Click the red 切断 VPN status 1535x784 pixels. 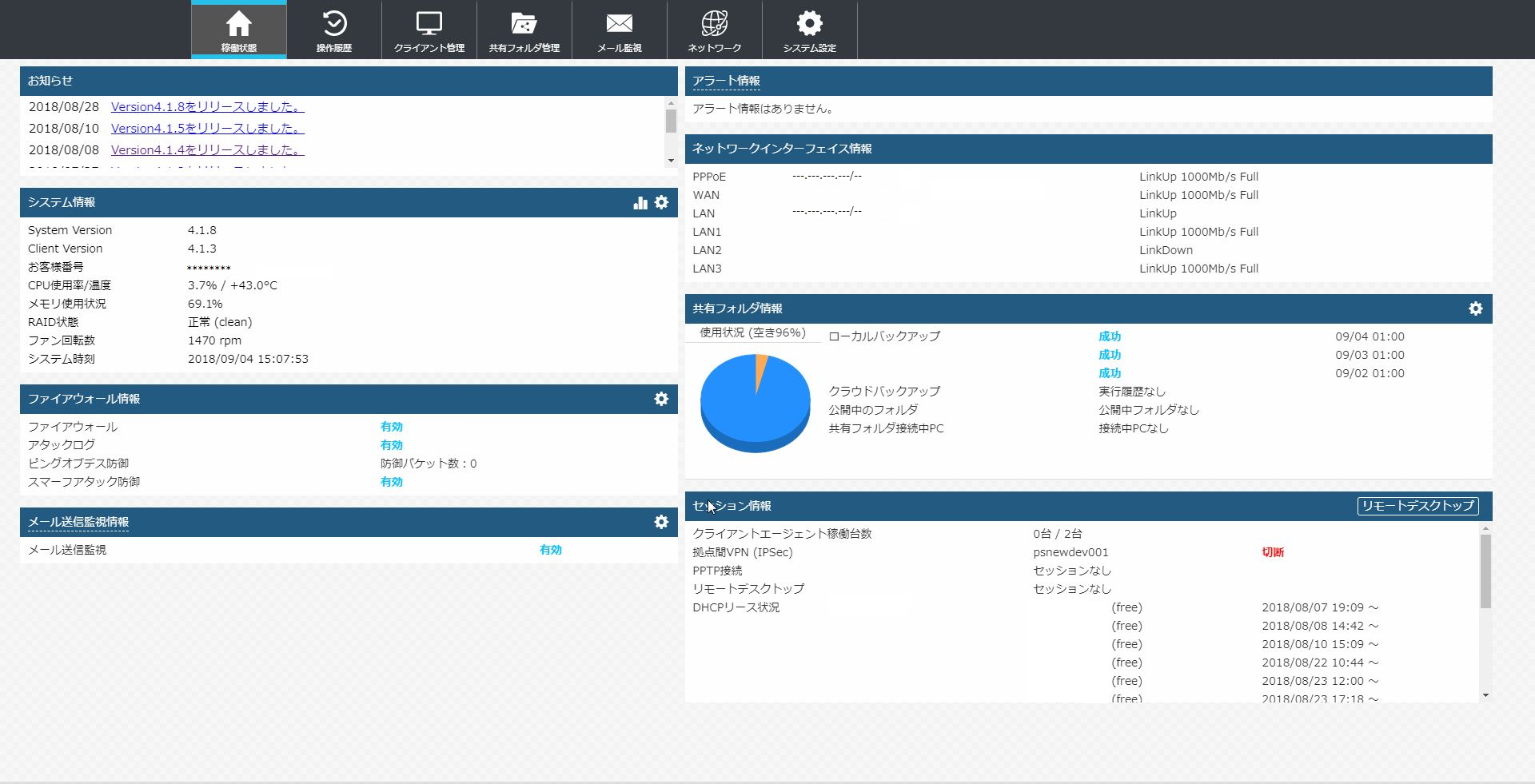point(1273,552)
